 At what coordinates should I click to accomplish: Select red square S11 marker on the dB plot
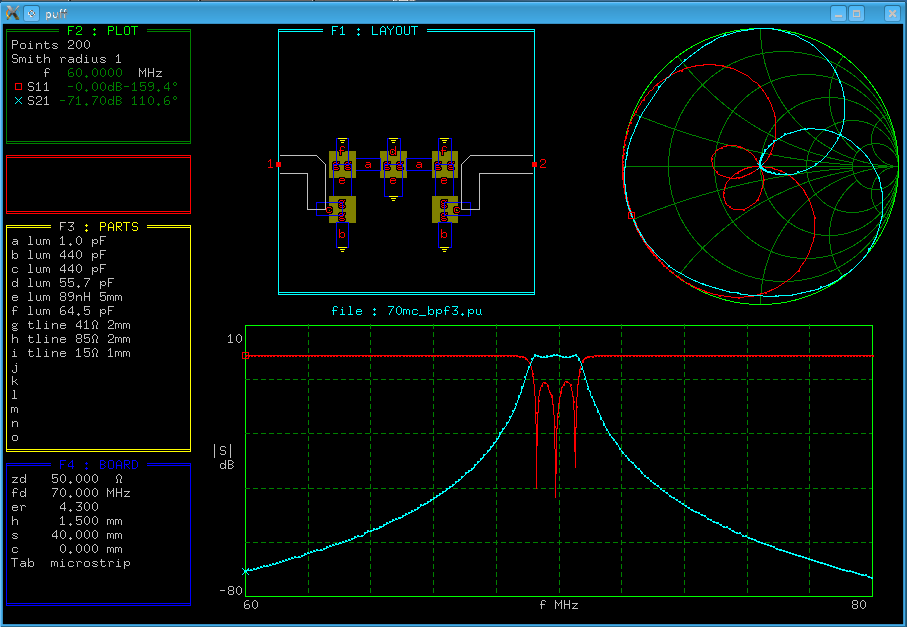tap(245, 356)
